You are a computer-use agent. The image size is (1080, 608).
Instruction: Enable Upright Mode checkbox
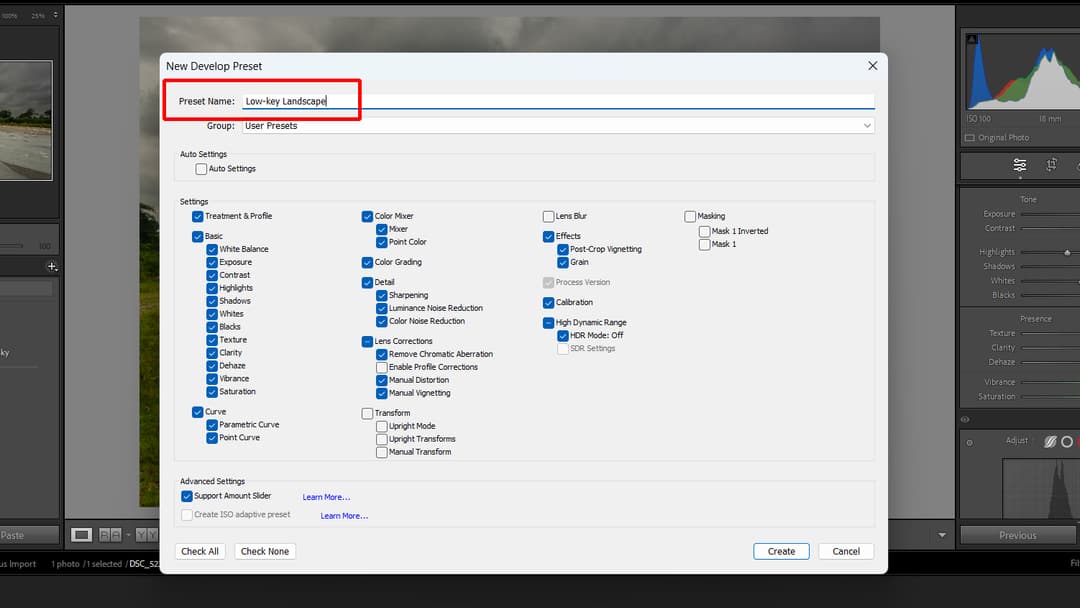tap(382, 426)
